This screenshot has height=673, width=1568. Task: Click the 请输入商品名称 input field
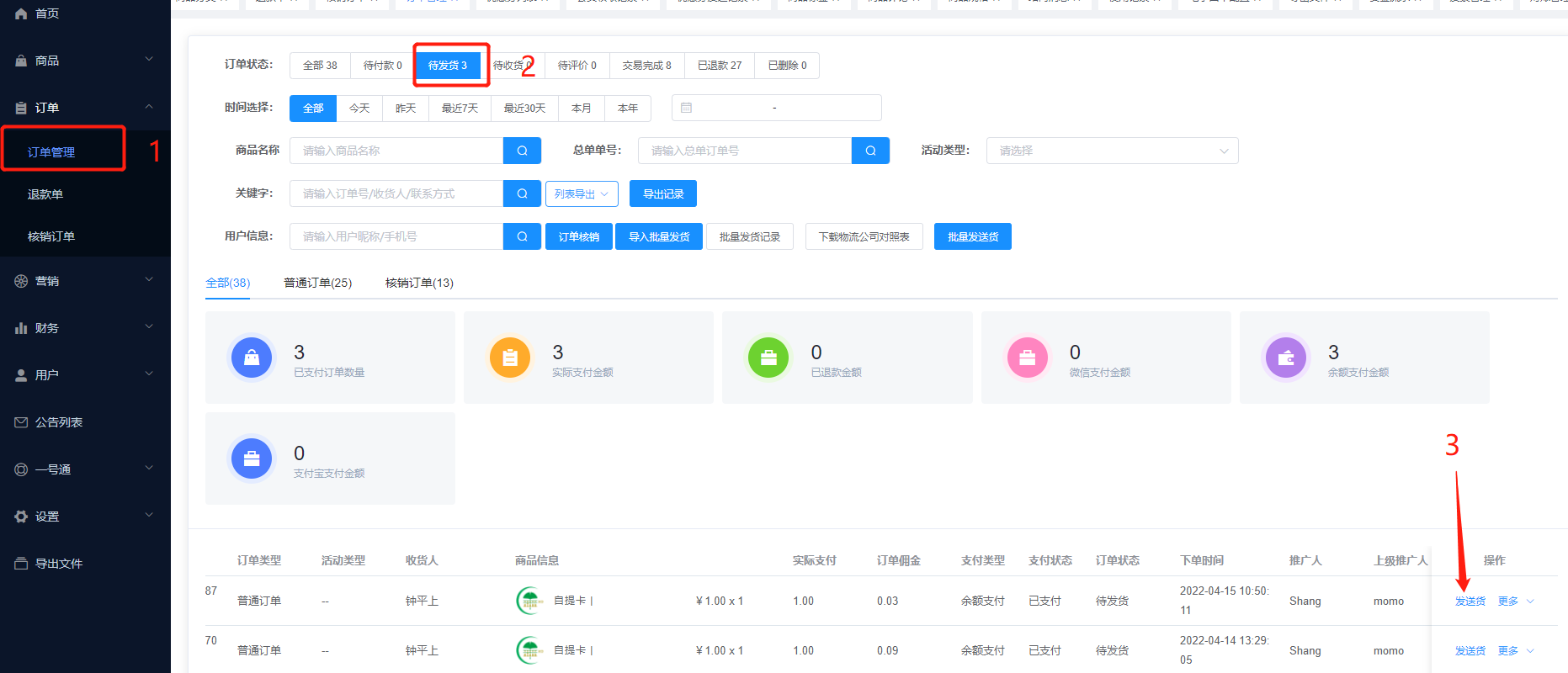pos(396,151)
